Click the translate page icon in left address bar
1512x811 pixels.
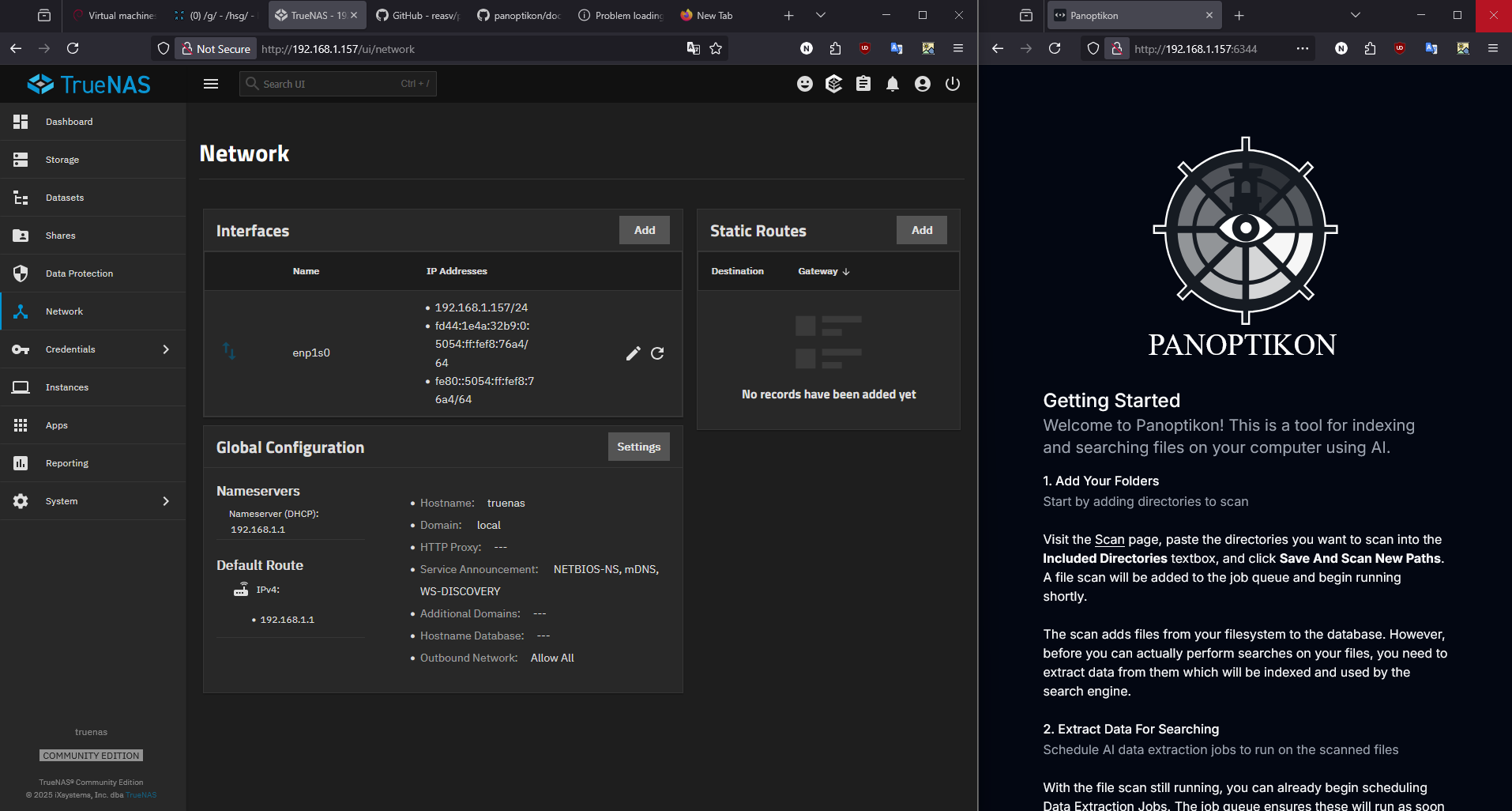click(694, 48)
